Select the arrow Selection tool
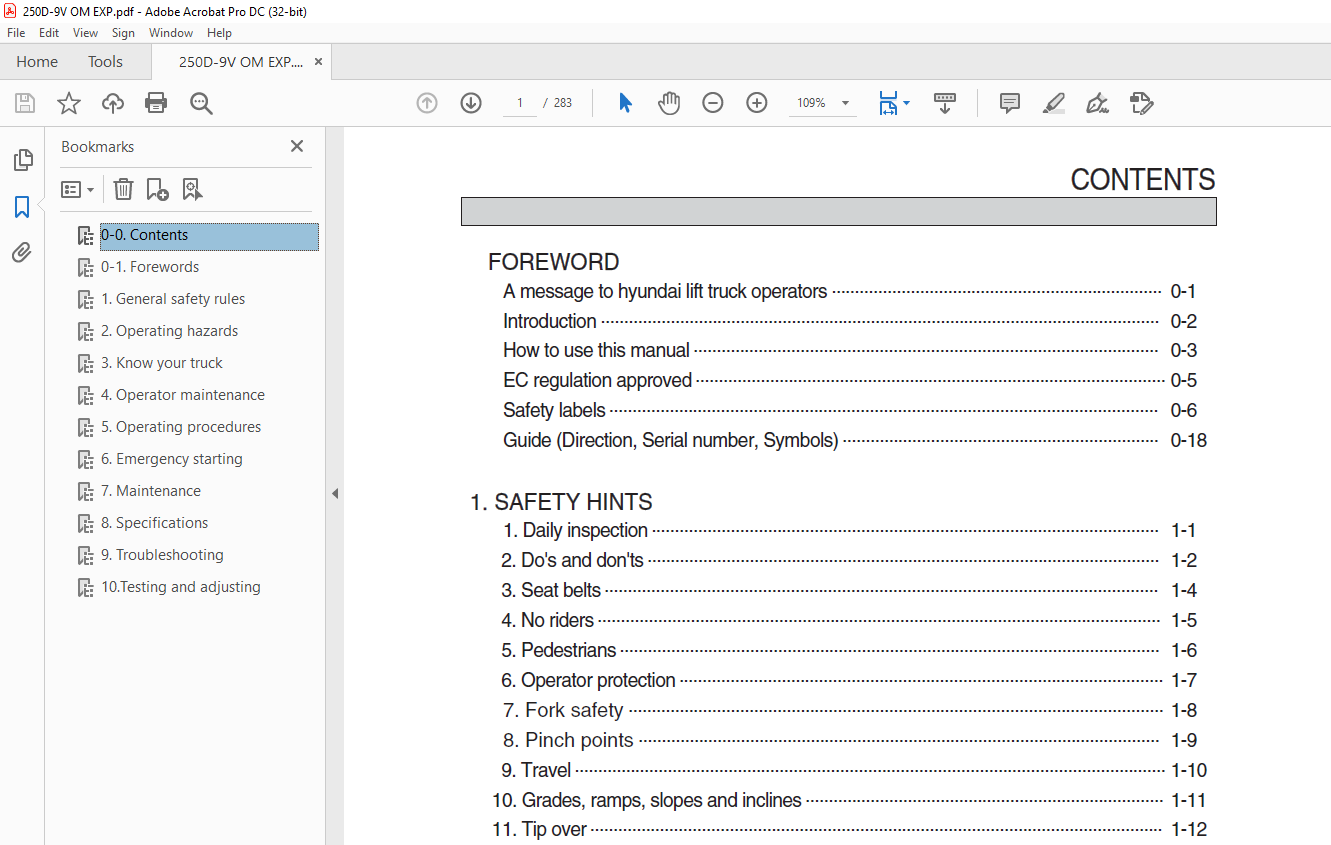Screen dimensions: 1331x845 pyautogui.click(x=625, y=103)
